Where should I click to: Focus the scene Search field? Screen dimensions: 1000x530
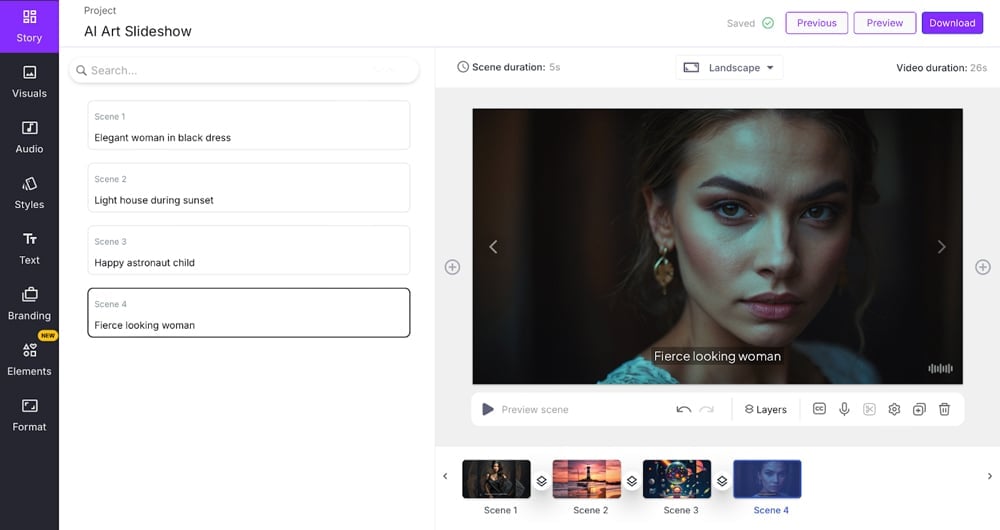pos(244,70)
